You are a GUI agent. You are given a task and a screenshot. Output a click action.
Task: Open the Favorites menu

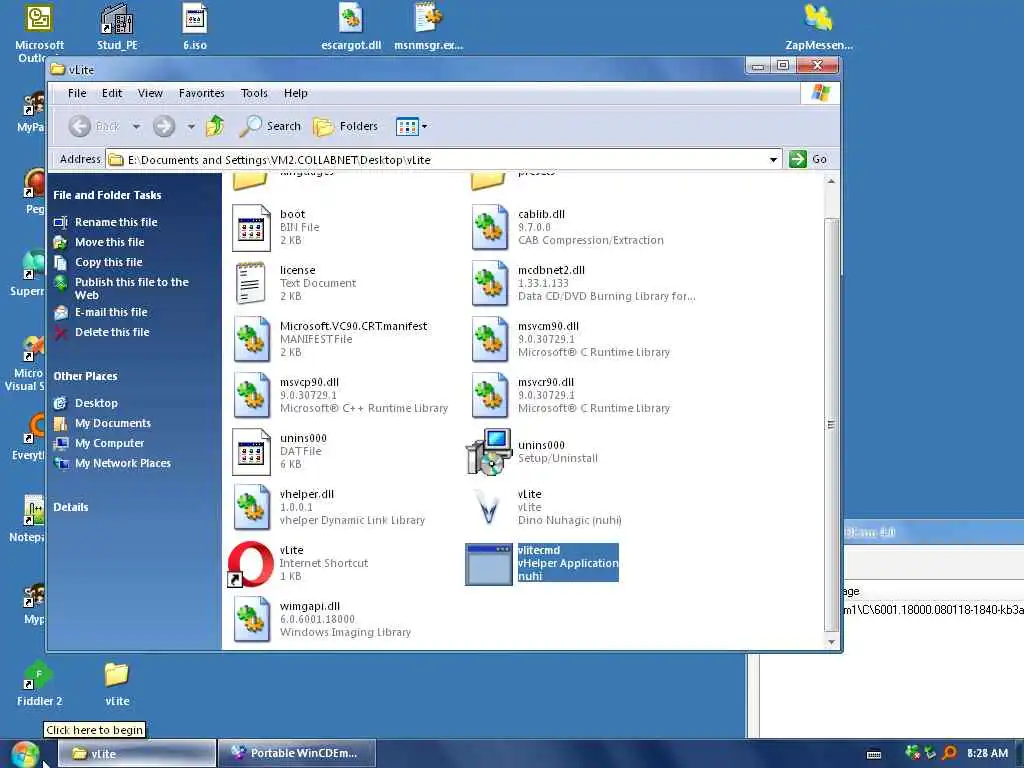point(202,93)
